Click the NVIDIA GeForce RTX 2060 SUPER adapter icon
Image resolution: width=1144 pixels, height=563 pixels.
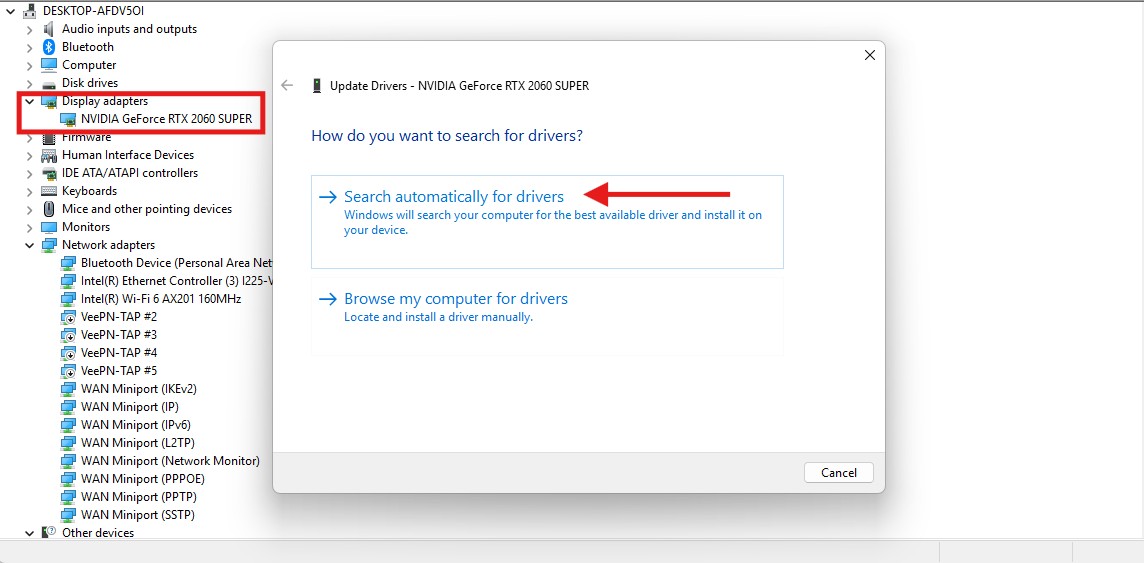68,119
